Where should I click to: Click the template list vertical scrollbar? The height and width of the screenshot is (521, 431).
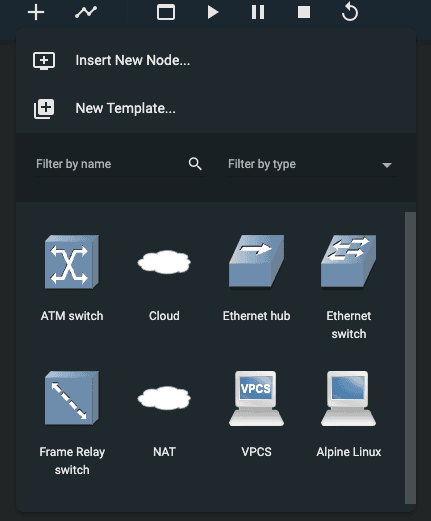pyautogui.click(x=410, y=358)
